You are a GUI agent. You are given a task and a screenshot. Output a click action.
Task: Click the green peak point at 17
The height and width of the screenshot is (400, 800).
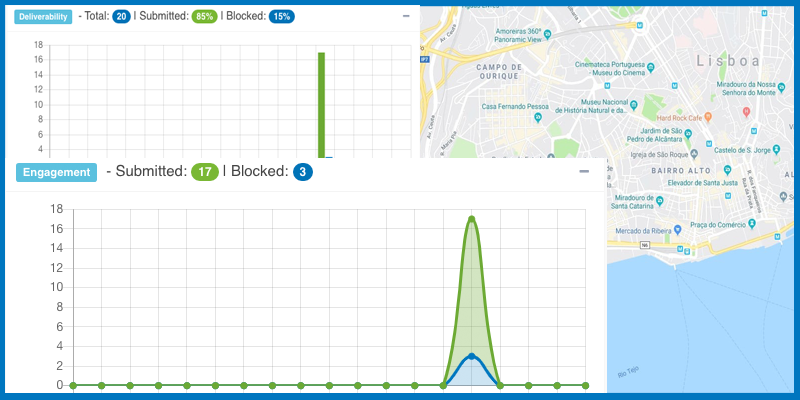coord(471,219)
